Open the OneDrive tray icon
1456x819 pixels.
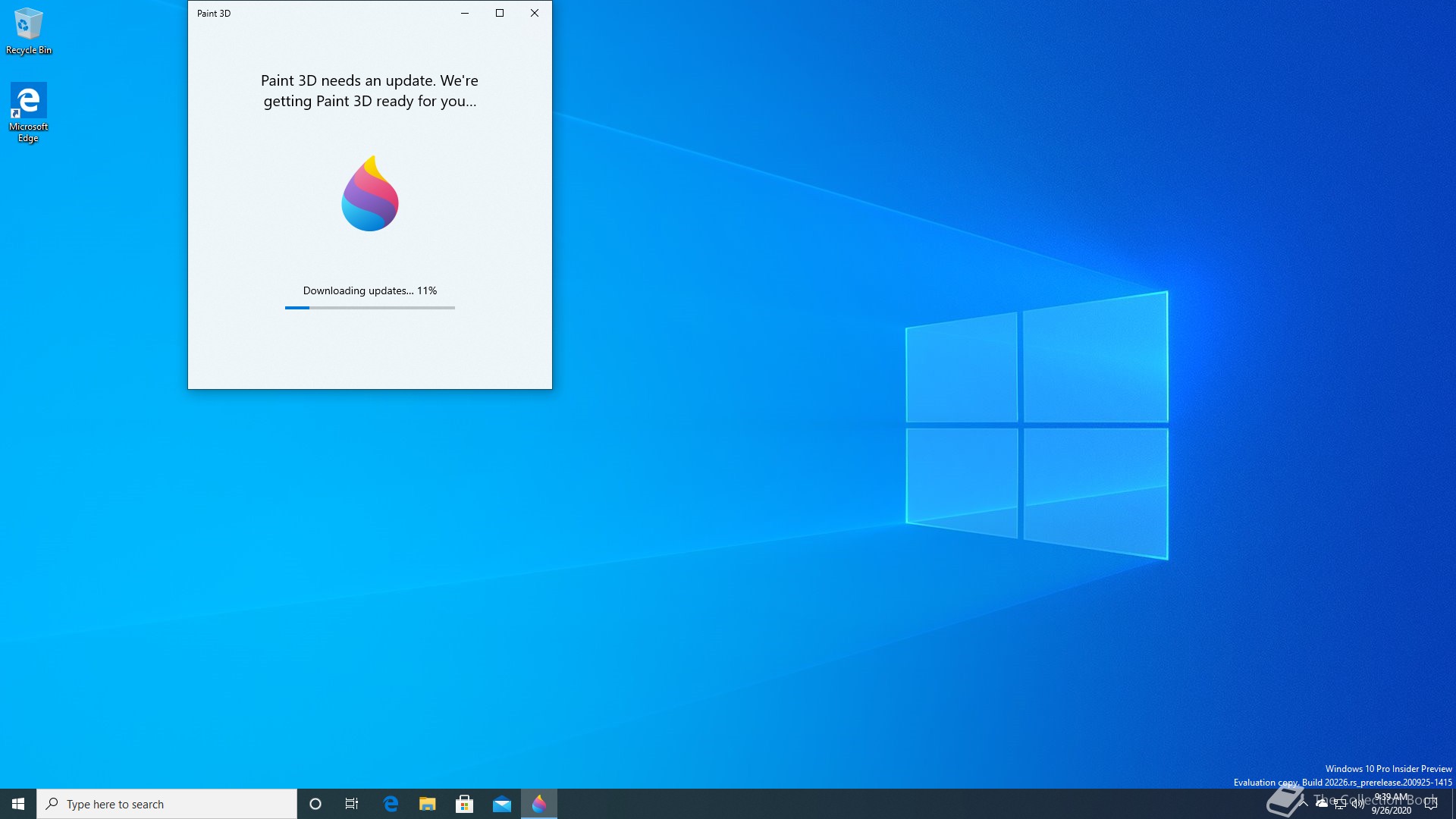(1322, 804)
